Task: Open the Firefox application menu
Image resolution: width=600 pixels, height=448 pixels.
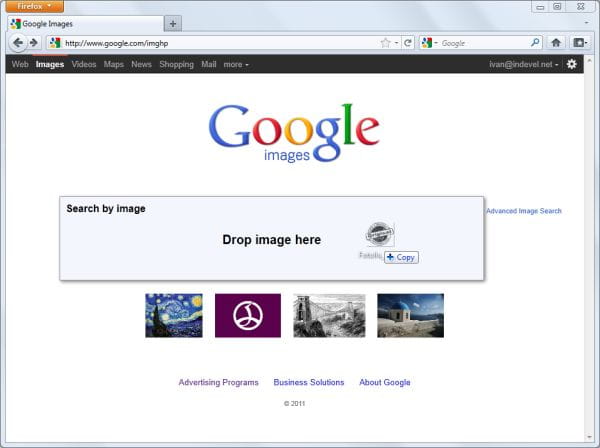Action: [x=35, y=6]
